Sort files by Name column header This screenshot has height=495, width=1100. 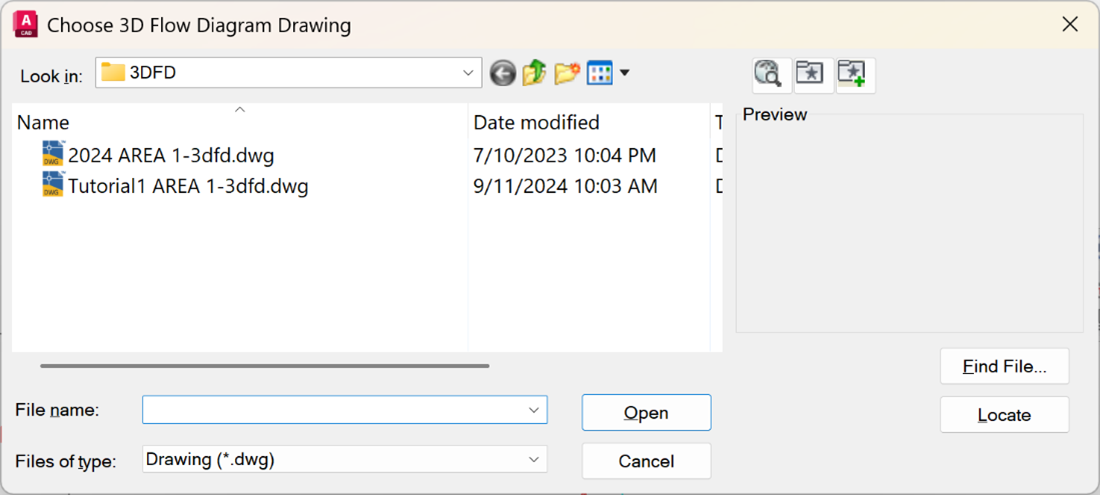44,123
